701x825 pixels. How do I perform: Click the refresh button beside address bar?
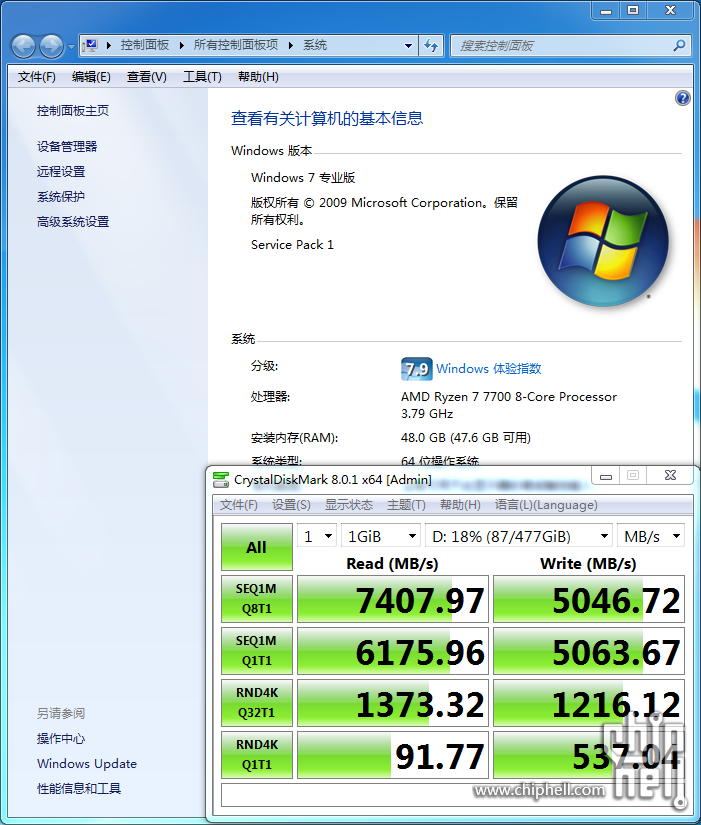pos(431,46)
